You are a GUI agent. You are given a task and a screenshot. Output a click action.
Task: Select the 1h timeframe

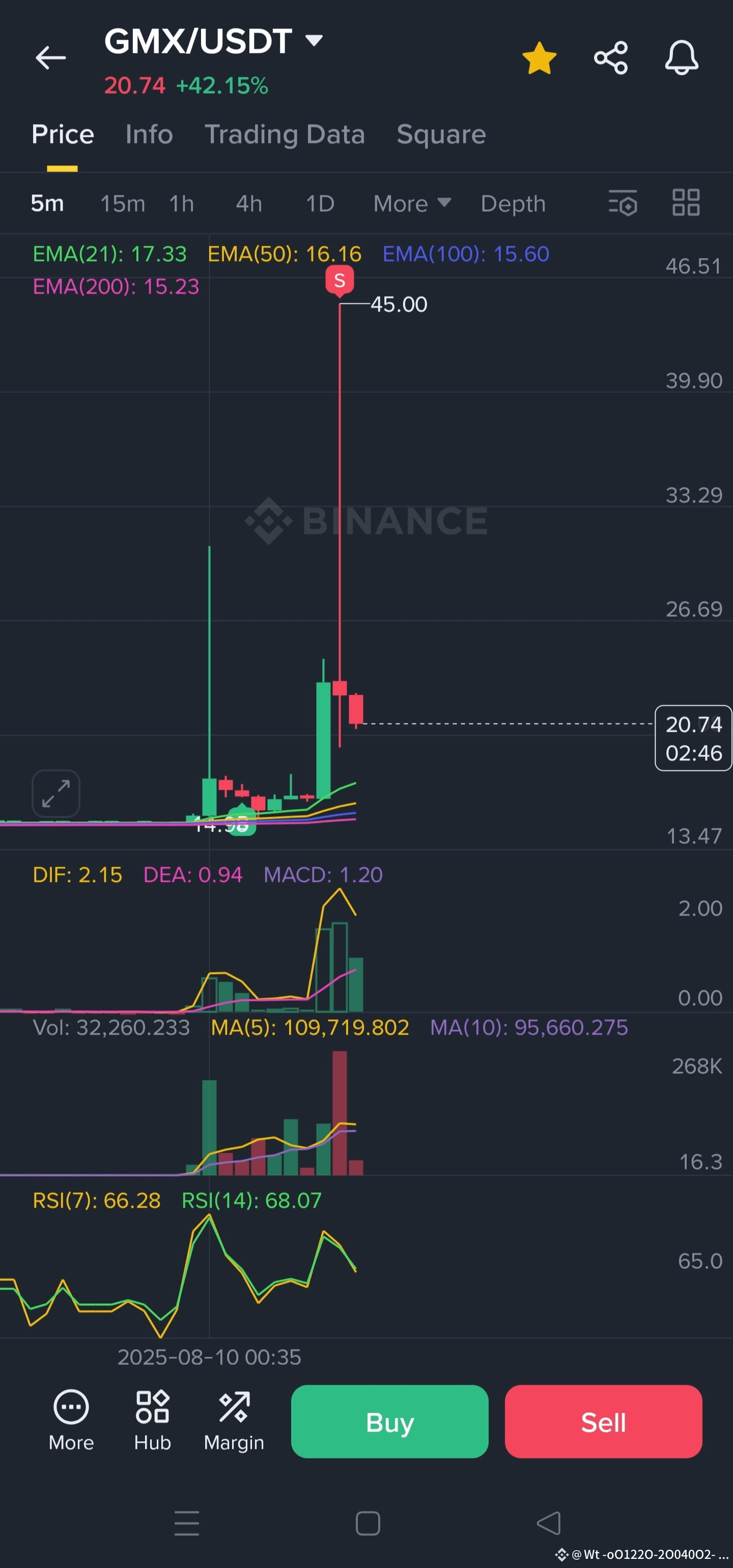(181, 203)
